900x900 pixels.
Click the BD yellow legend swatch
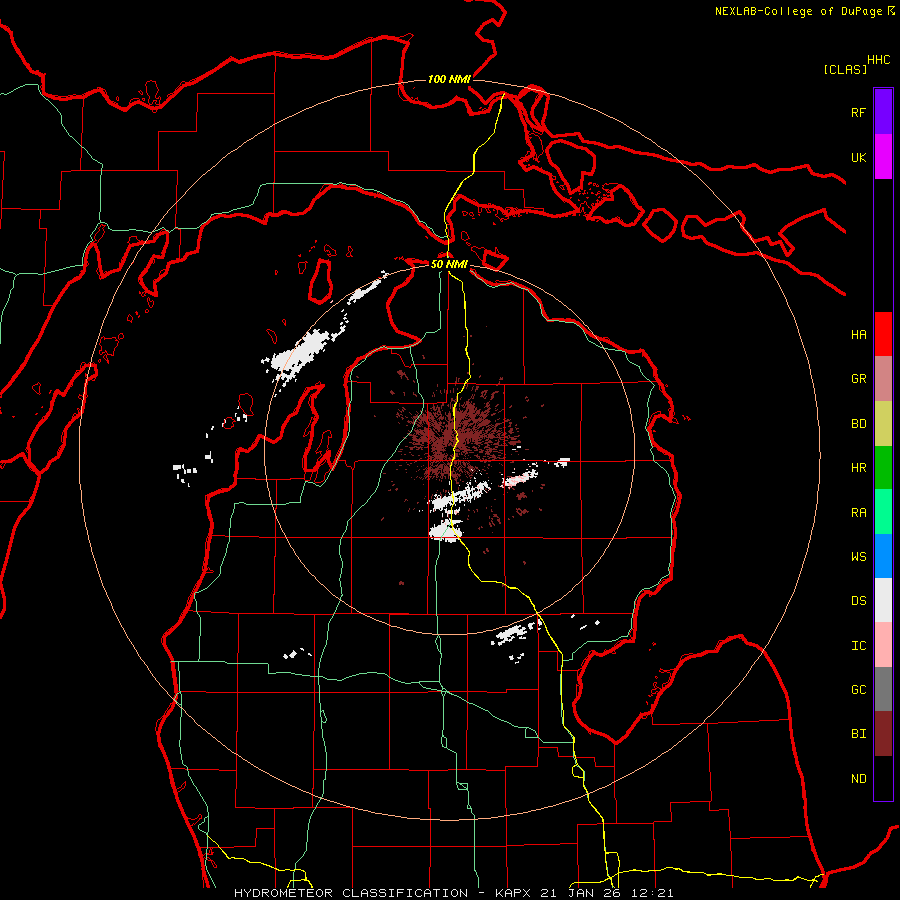click(x=883, y=424)
